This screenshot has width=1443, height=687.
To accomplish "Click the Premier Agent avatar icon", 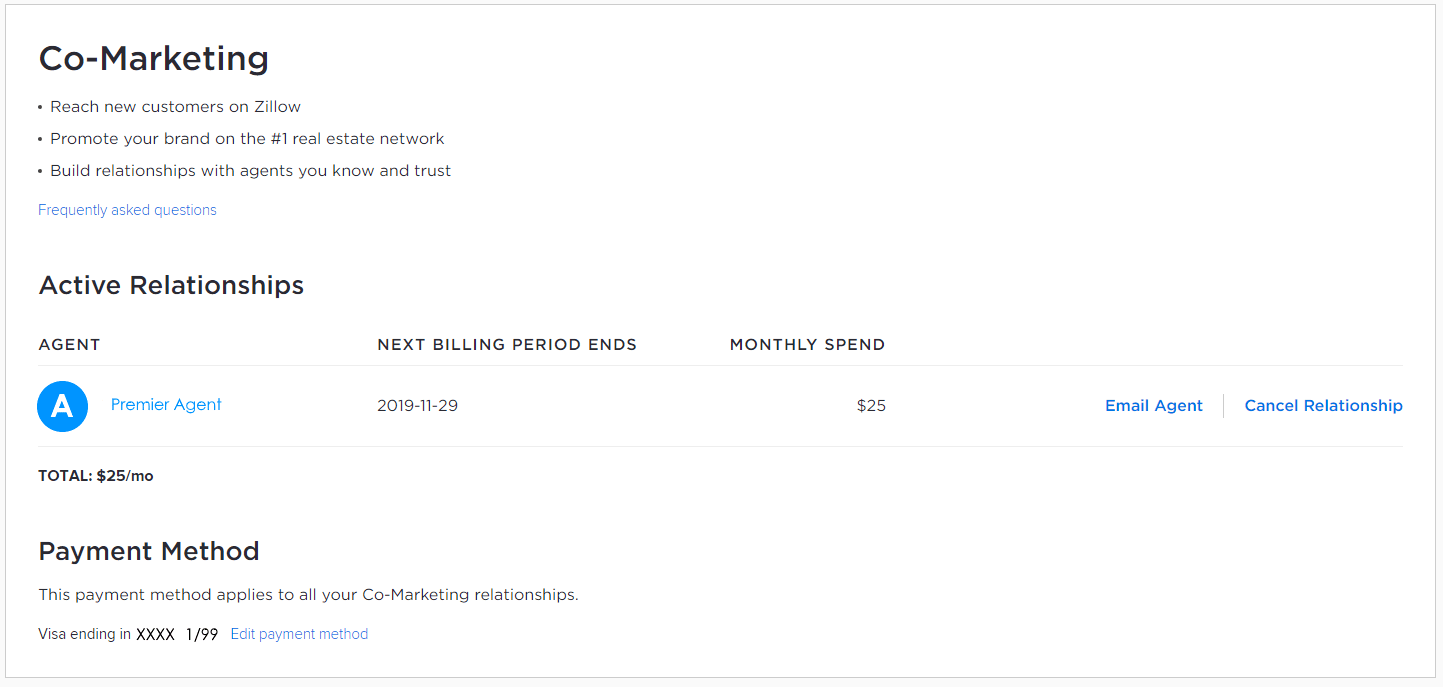I will 62,406.
